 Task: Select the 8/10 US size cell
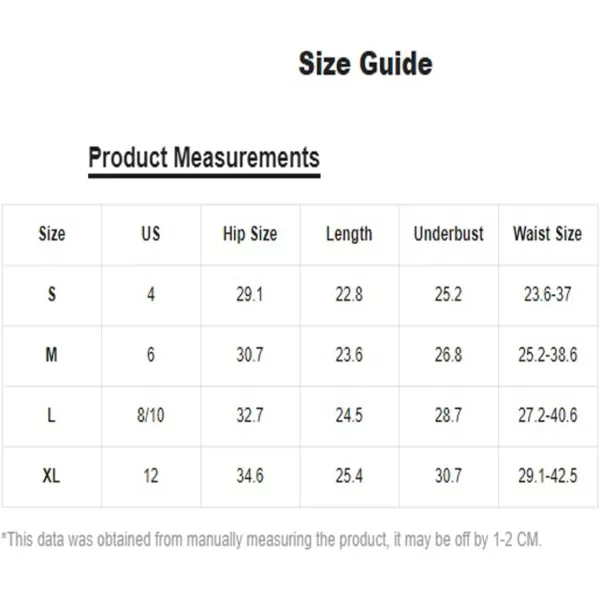pos(151,415)
